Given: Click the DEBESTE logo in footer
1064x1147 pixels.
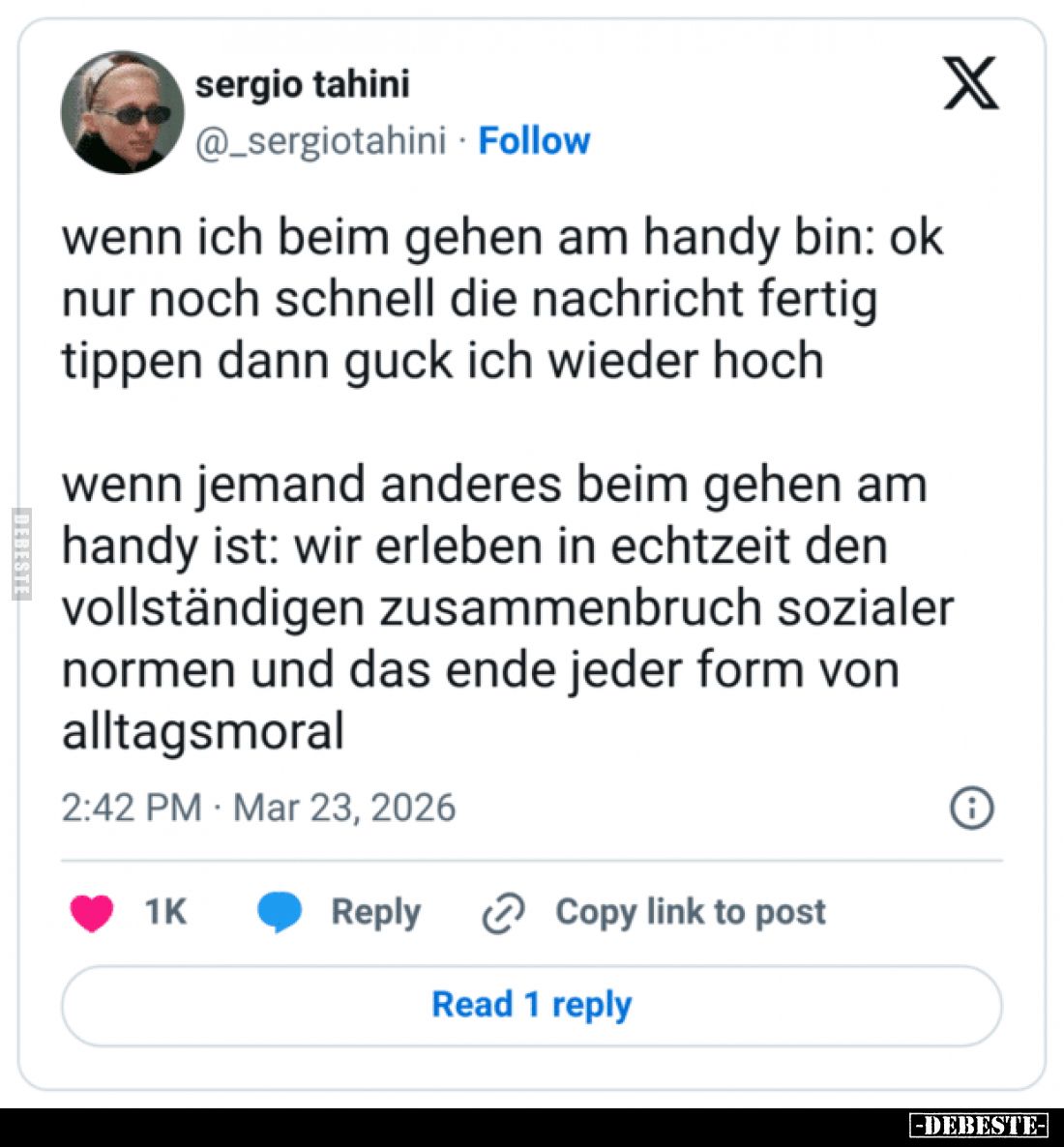Looking at the screenshot, I should coord(978,1125).
